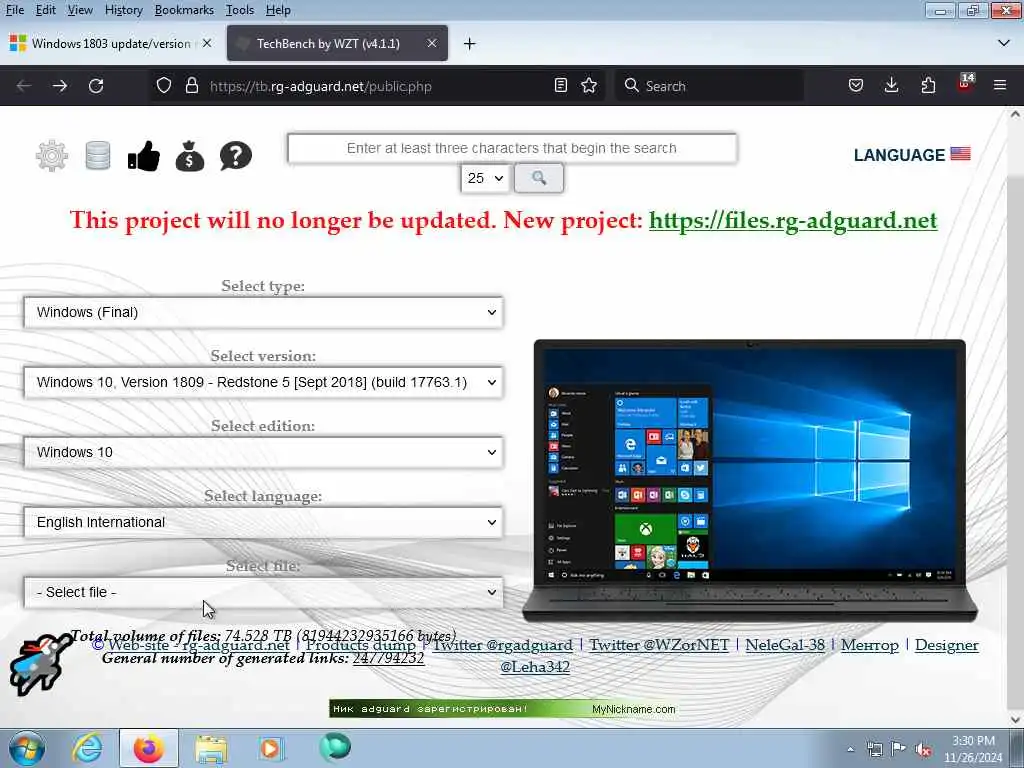
Task: Click the product search text field
Action: [x=512, y=148]
